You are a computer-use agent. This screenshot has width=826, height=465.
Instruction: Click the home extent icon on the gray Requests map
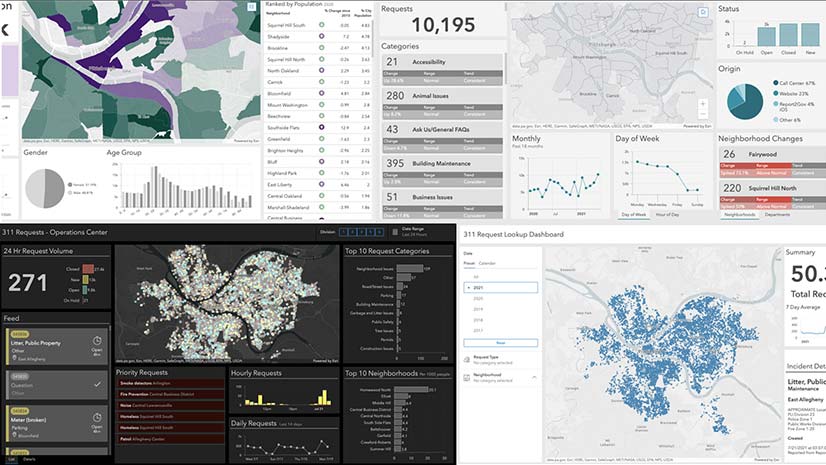[703, 12]
